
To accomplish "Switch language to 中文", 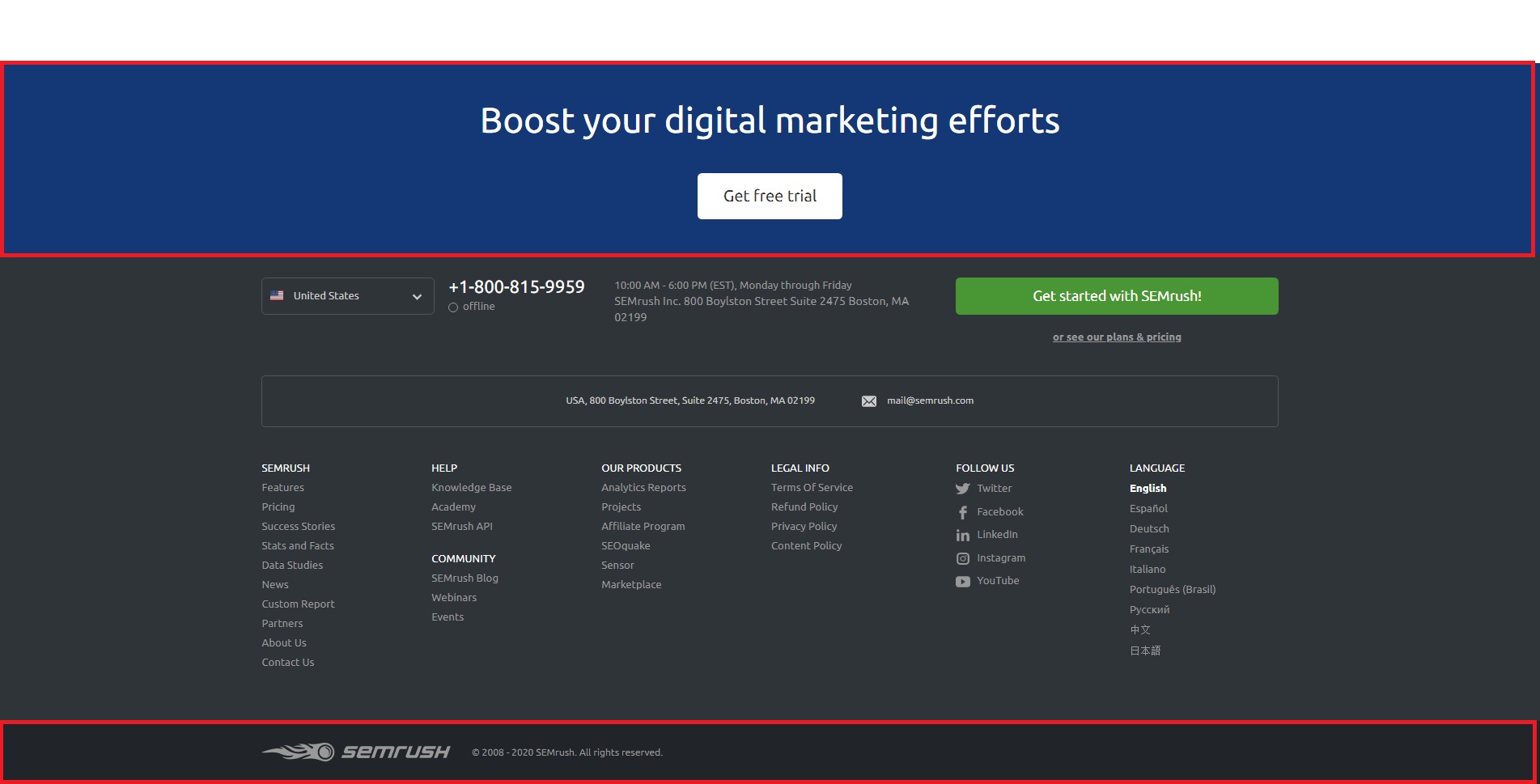I will click(1139, 630).
